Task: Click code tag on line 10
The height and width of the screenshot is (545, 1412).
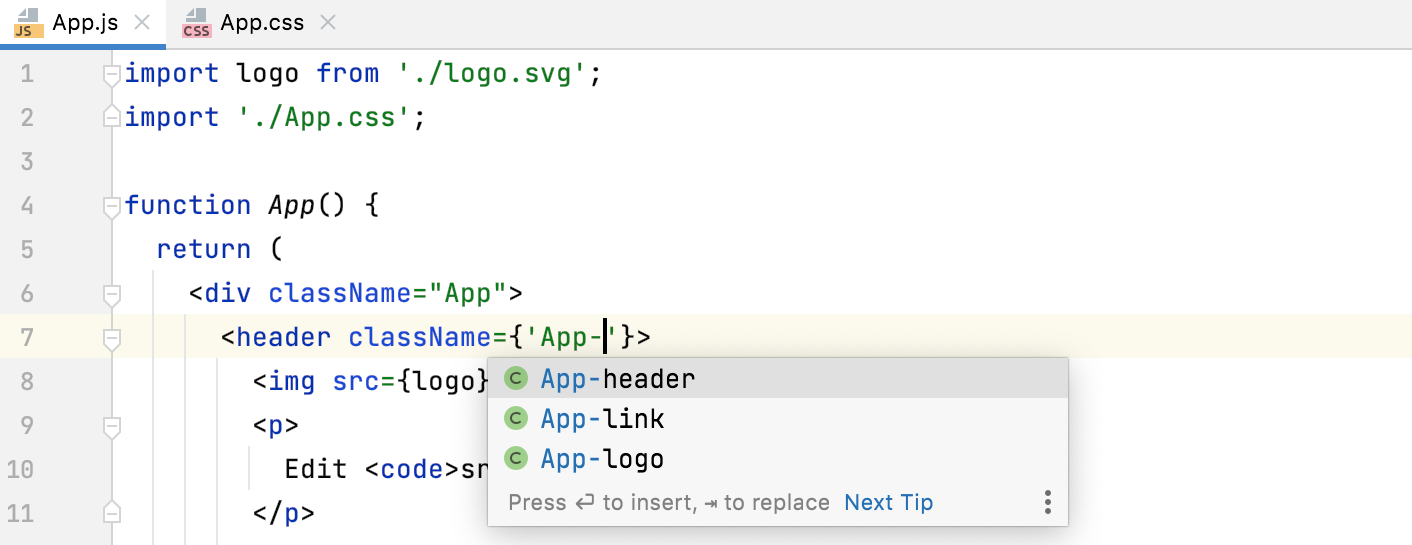Action: (x=412, y=470)
